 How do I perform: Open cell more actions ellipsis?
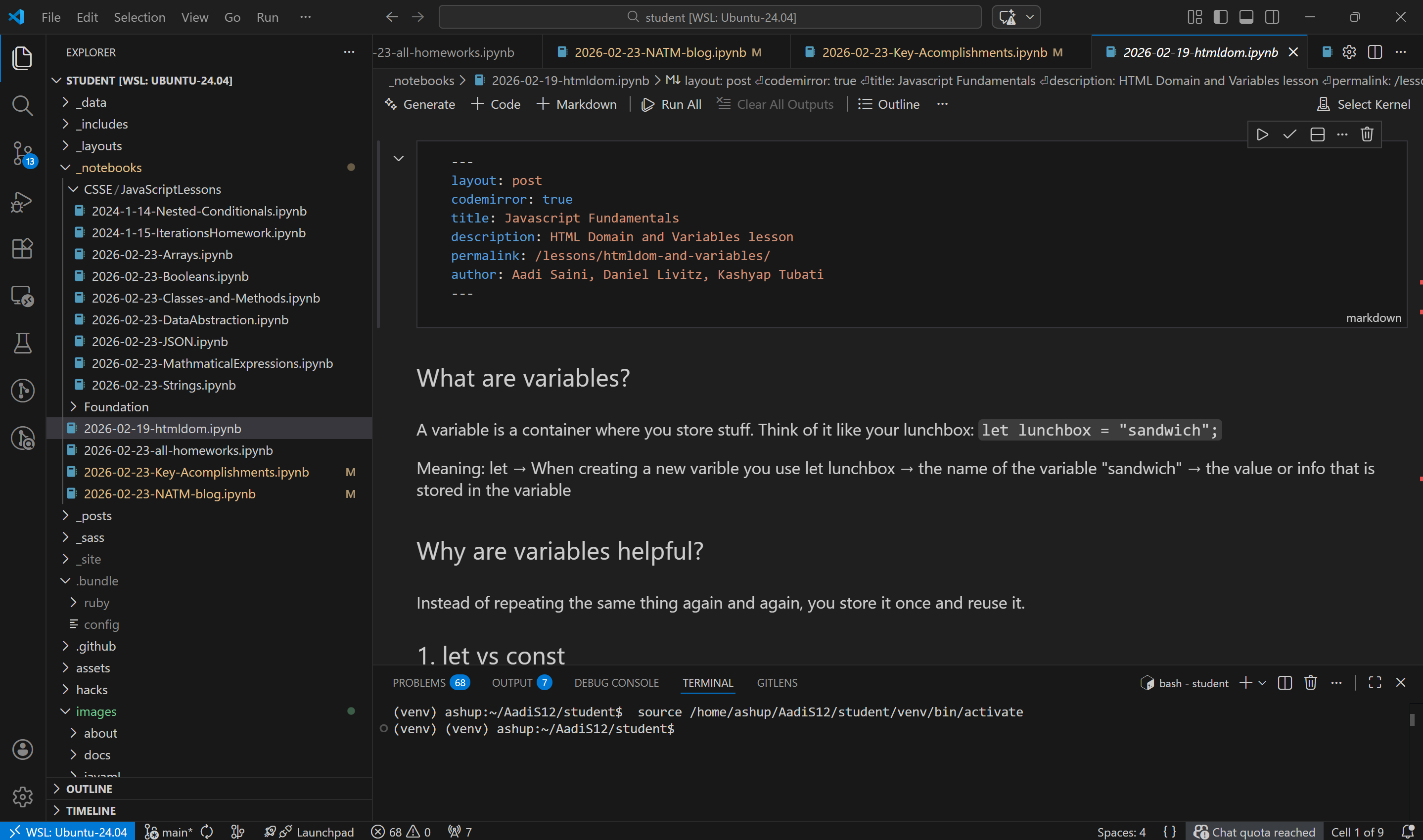[x=1342, y=134]
